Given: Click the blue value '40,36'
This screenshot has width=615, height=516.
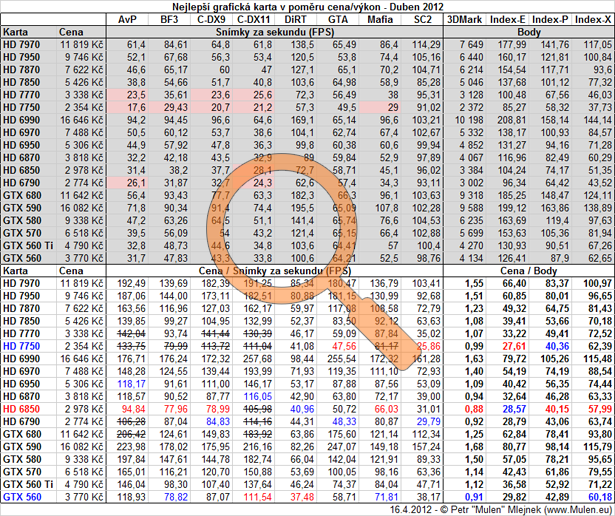Looking at the screenshot, I should 557,346.
